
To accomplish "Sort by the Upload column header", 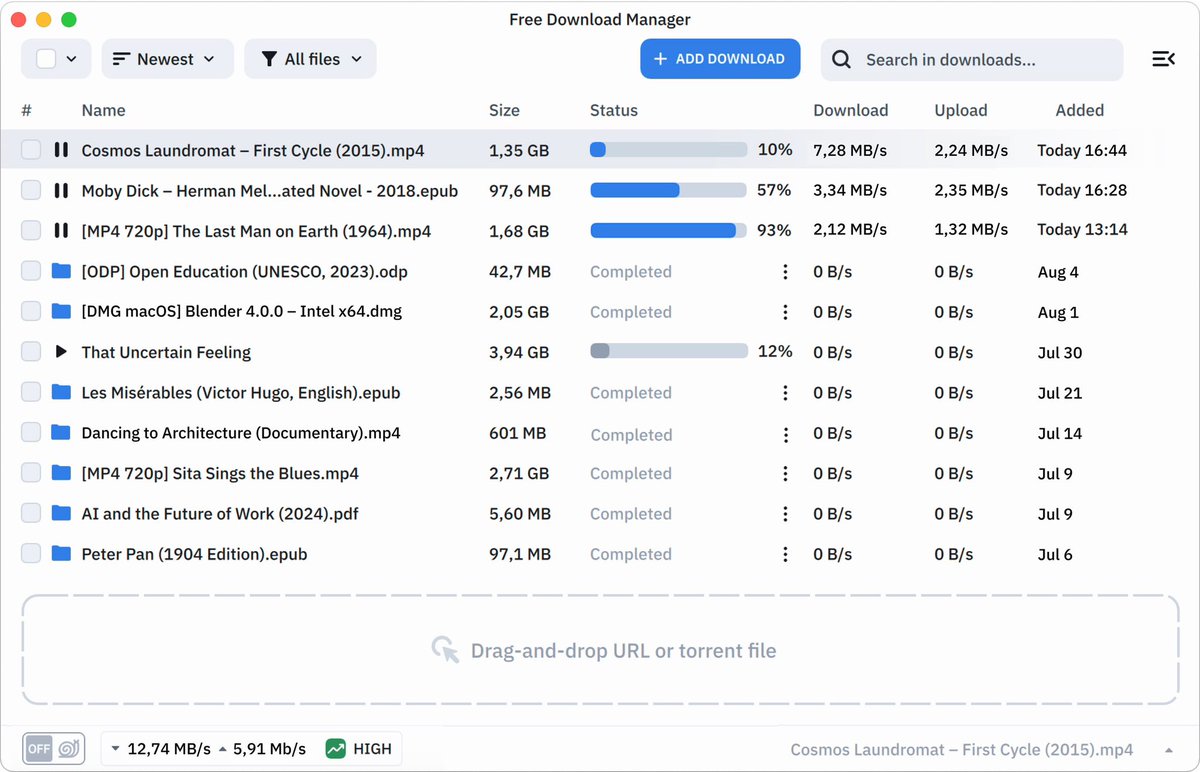I will pyautogui.click(x=961, y=110).
